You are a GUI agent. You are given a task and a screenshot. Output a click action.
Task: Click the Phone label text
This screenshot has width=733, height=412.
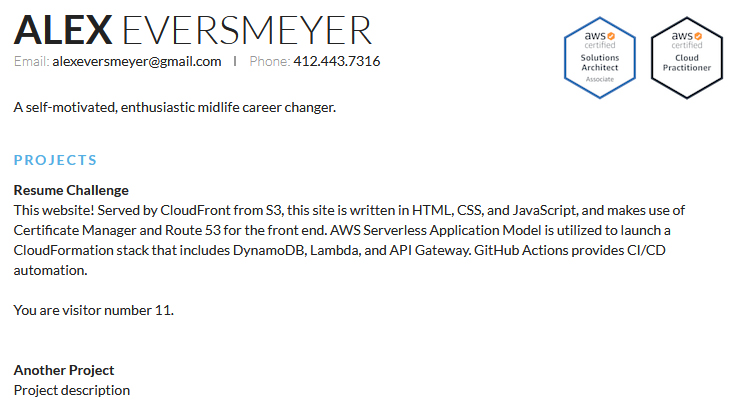270,61
